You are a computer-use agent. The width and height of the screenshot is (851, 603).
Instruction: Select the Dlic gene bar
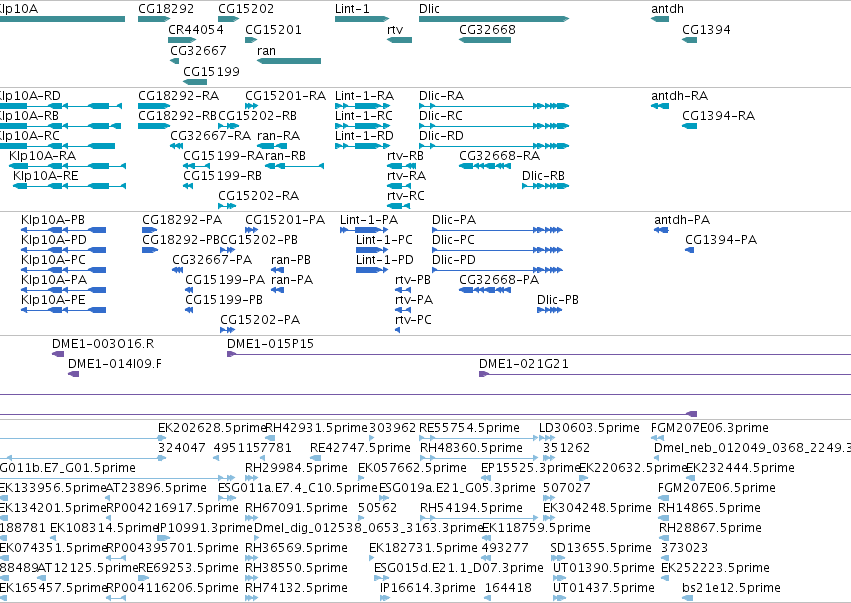494,19
